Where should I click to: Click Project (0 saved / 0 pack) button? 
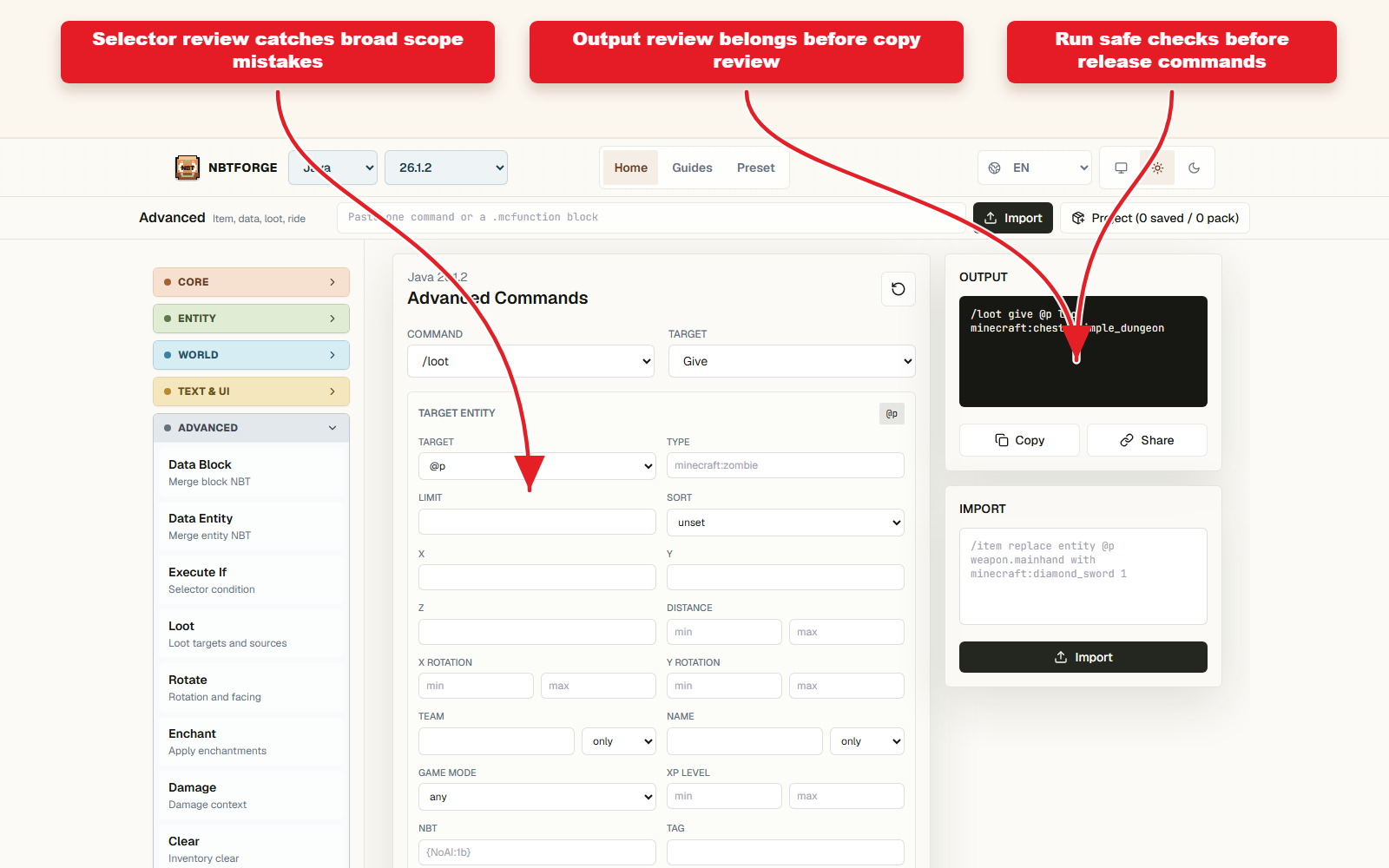1155,218
